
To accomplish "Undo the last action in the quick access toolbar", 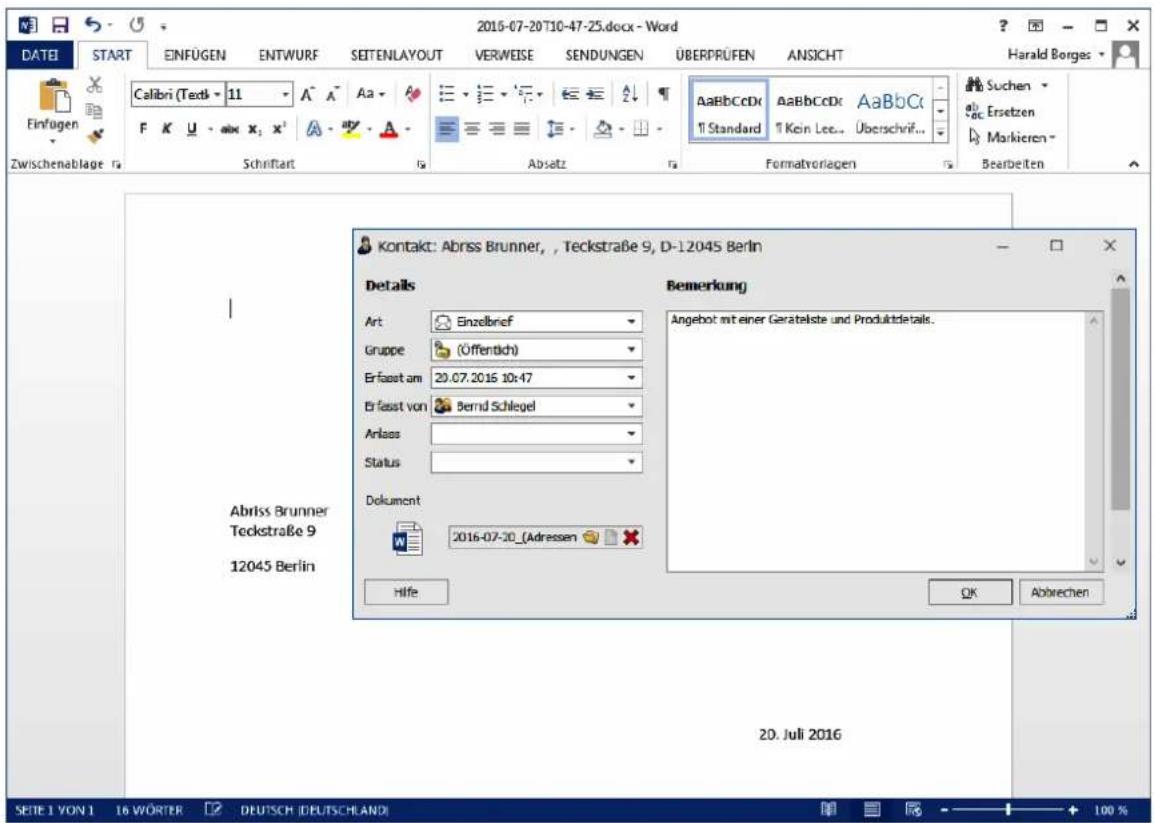I will tap(93, 26).
